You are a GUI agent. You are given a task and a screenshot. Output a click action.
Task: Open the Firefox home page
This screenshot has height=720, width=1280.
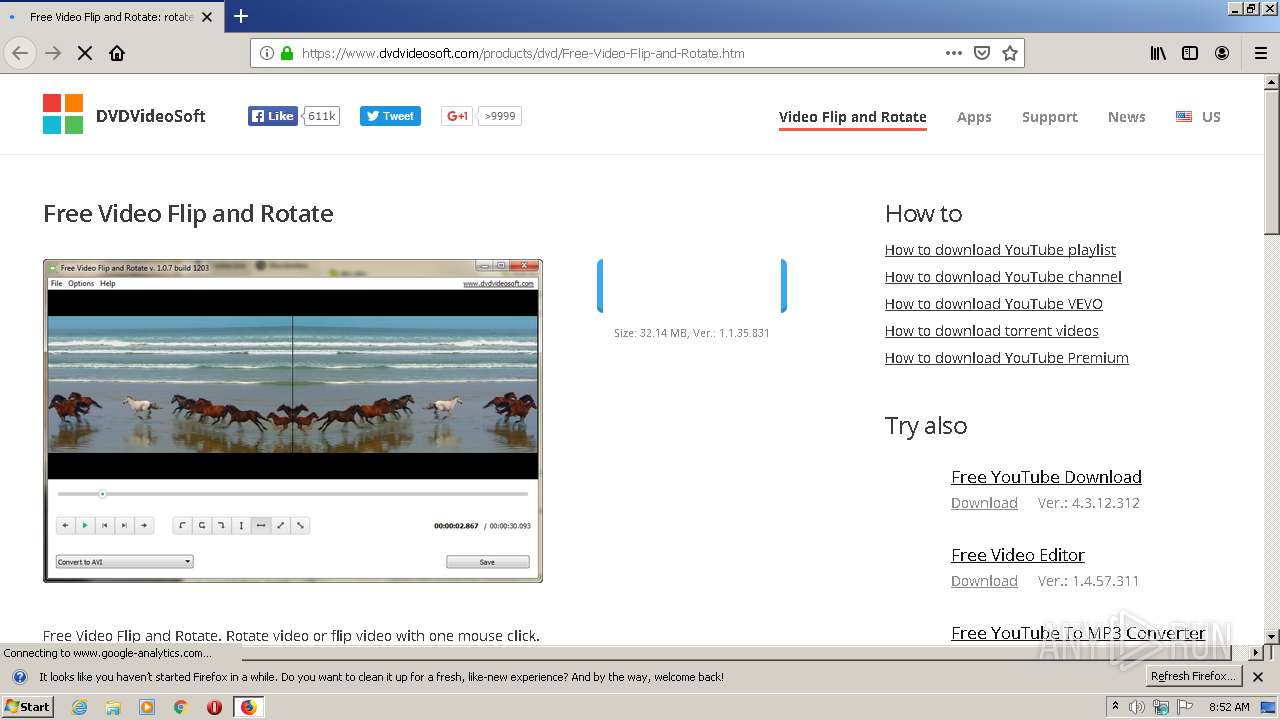tap(117, 53)
